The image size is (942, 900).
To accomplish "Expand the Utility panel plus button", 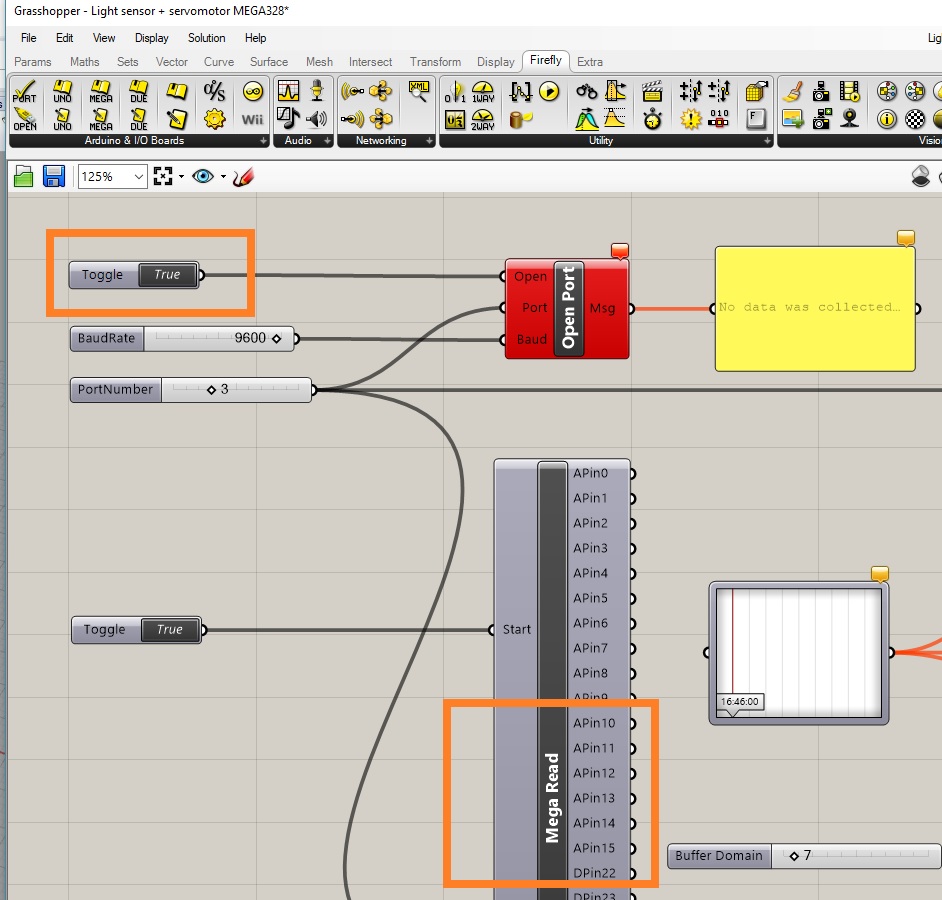I will [767, 141].
